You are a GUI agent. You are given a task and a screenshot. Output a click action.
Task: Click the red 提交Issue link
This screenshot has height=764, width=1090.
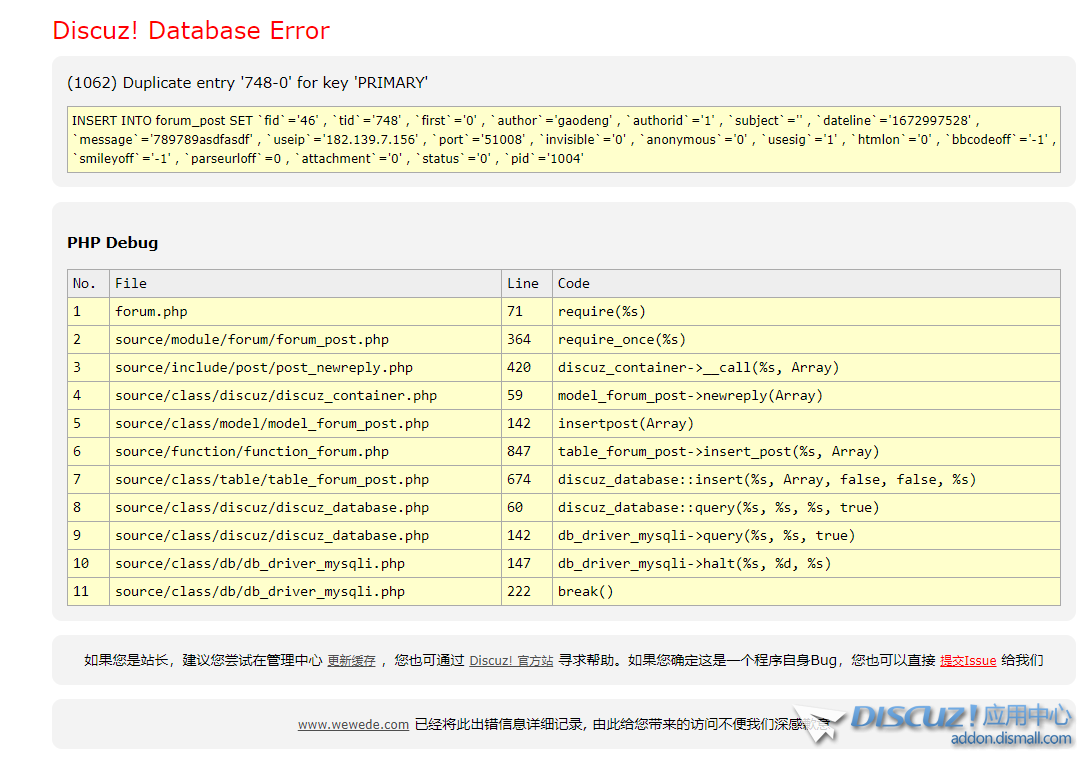click(968, 660)
